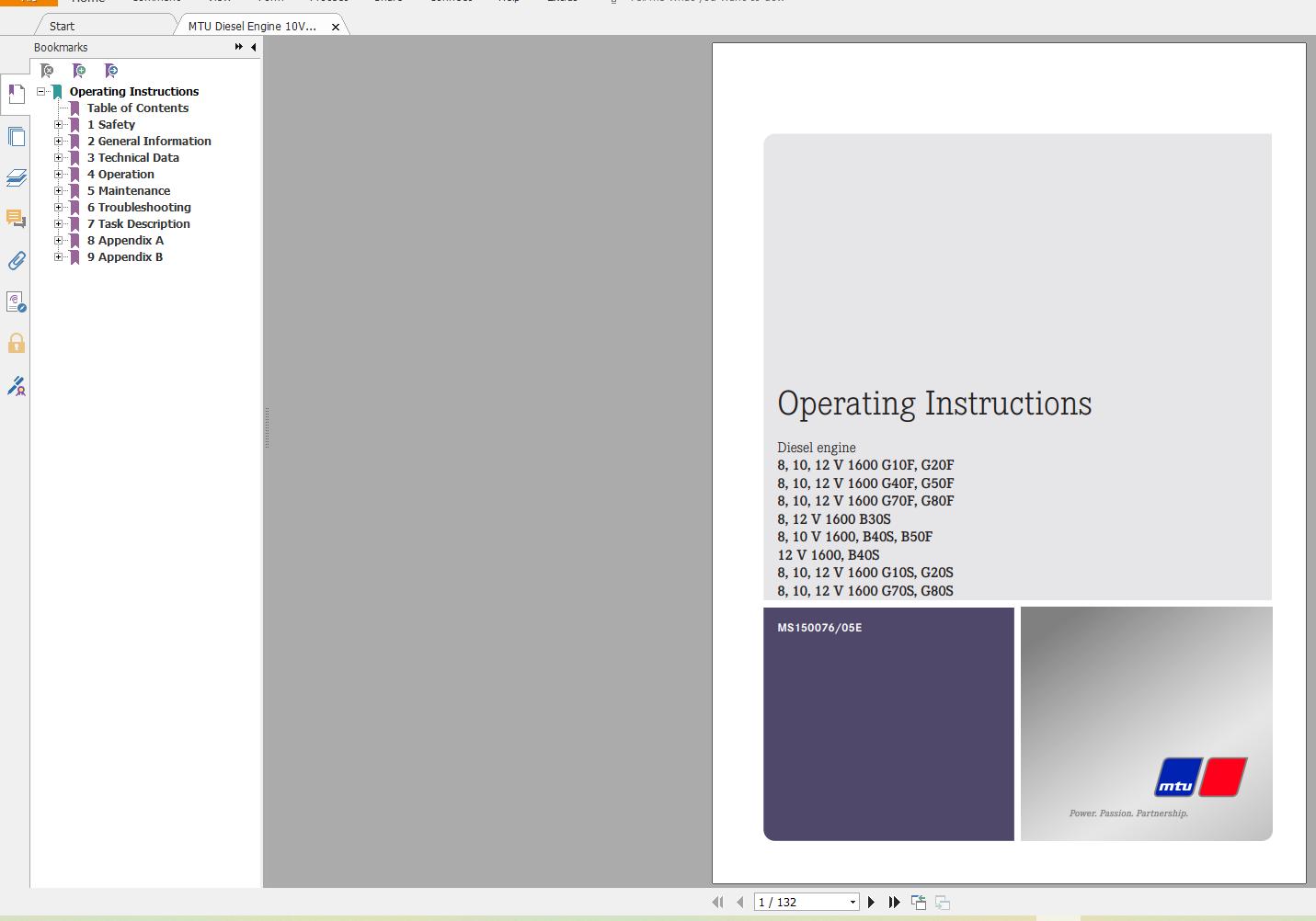Viewport: 1316px width, 921px height.
Task: Collapse the Operating Instructions root bookmark
Action: [x=41, y=92]
